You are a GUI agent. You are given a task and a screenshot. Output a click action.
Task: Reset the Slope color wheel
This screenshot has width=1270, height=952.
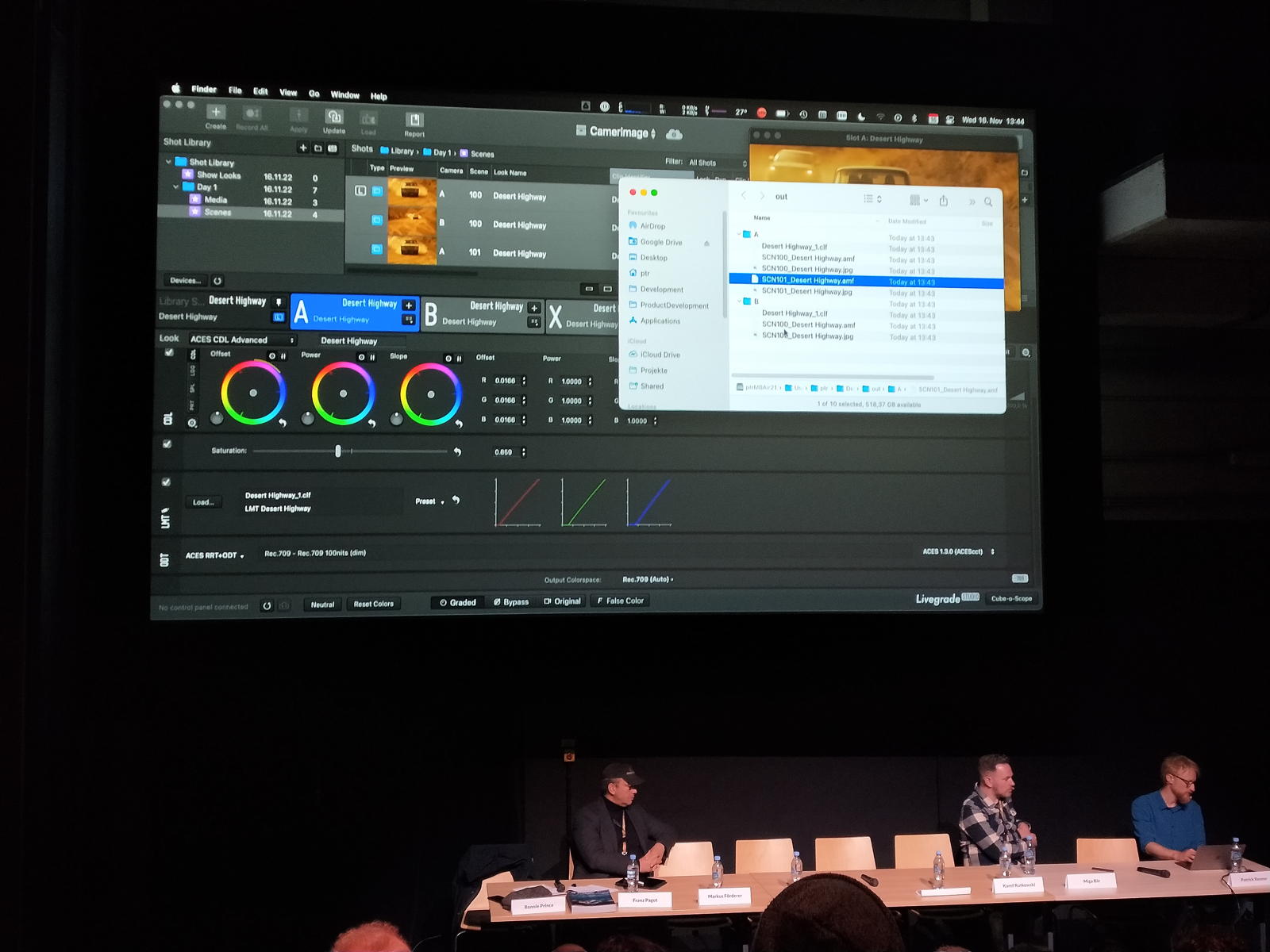(x=459, y=424)
